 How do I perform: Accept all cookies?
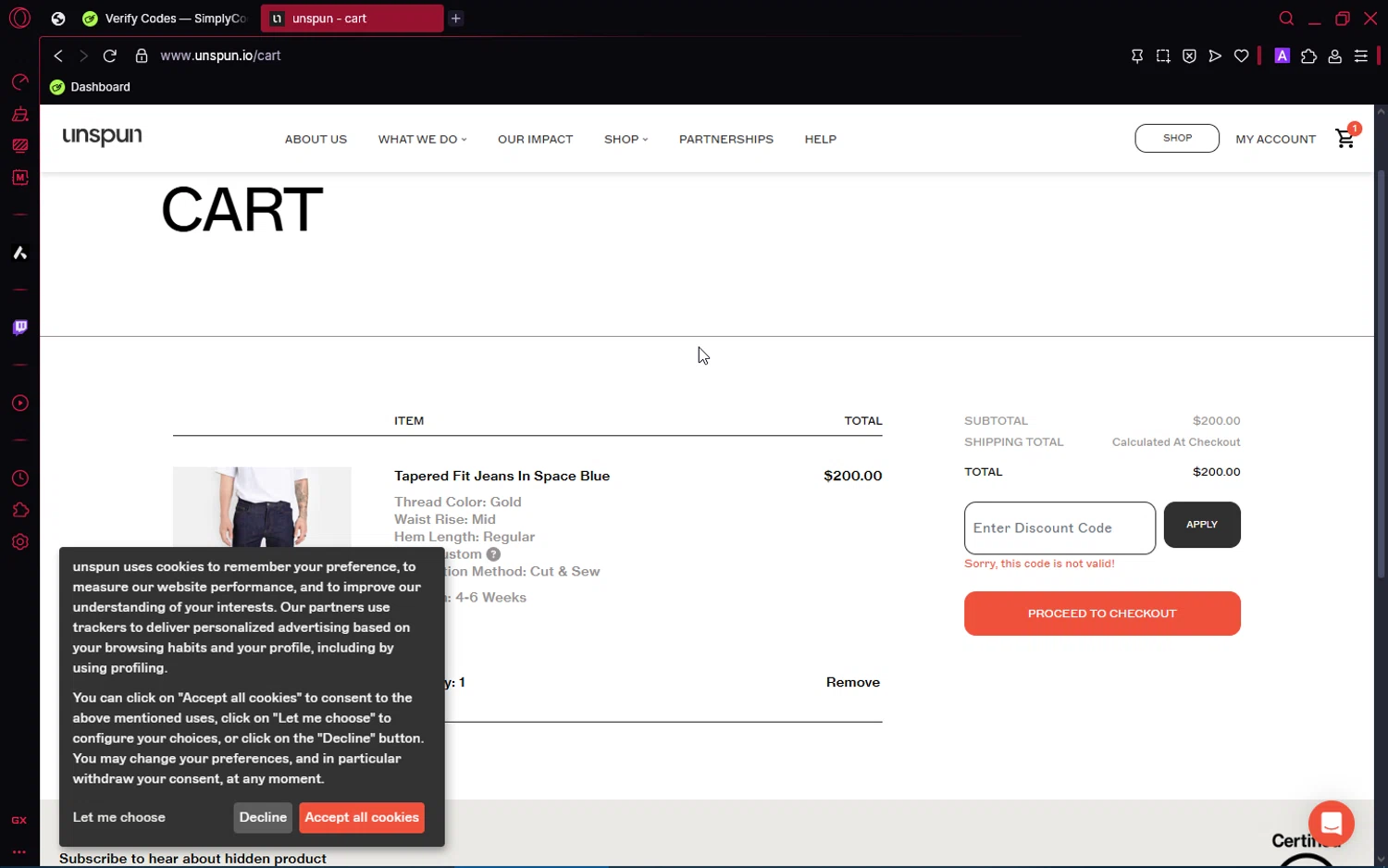click(362, 818)
